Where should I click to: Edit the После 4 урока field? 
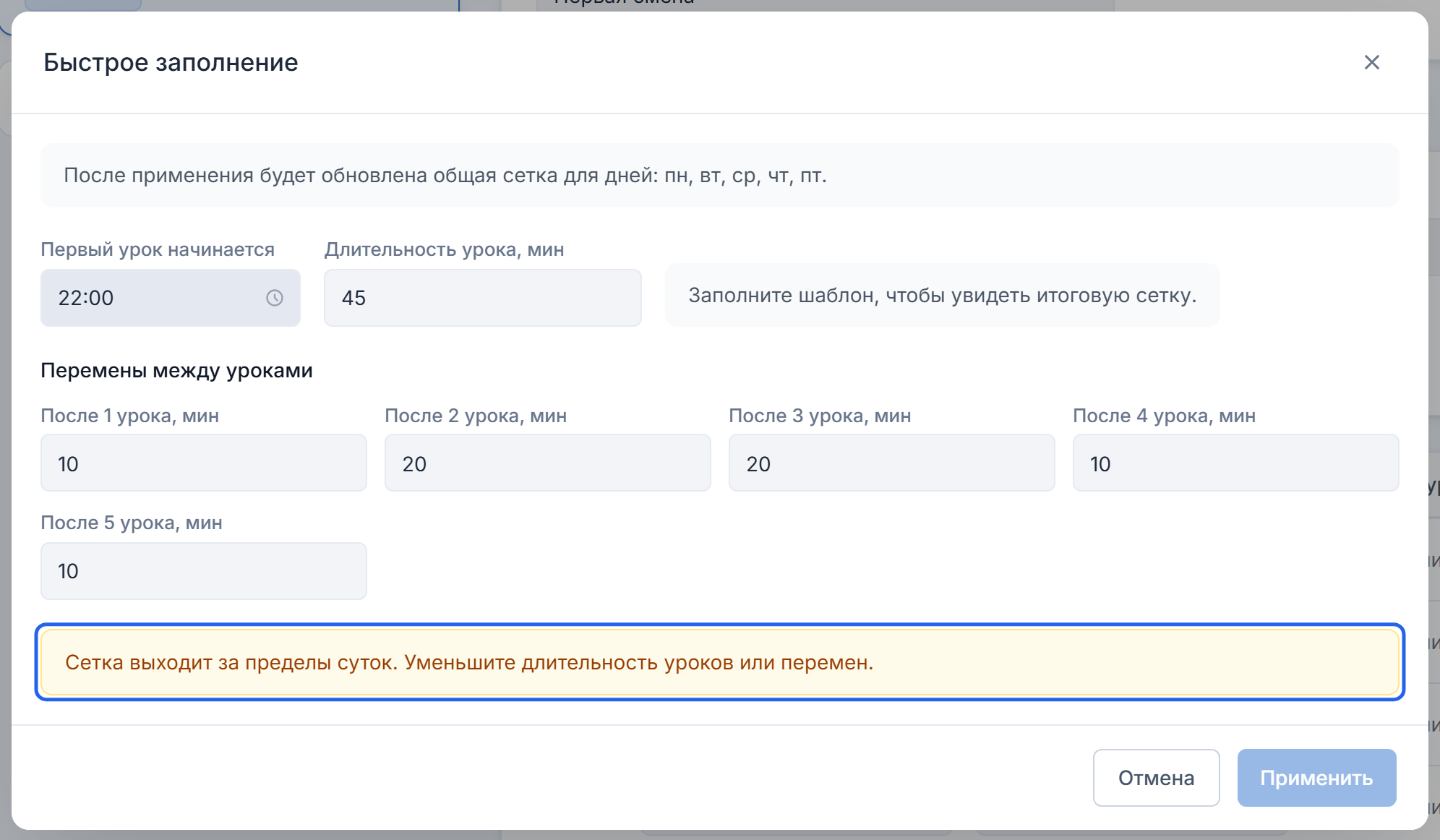click(x=1236, y=463)
